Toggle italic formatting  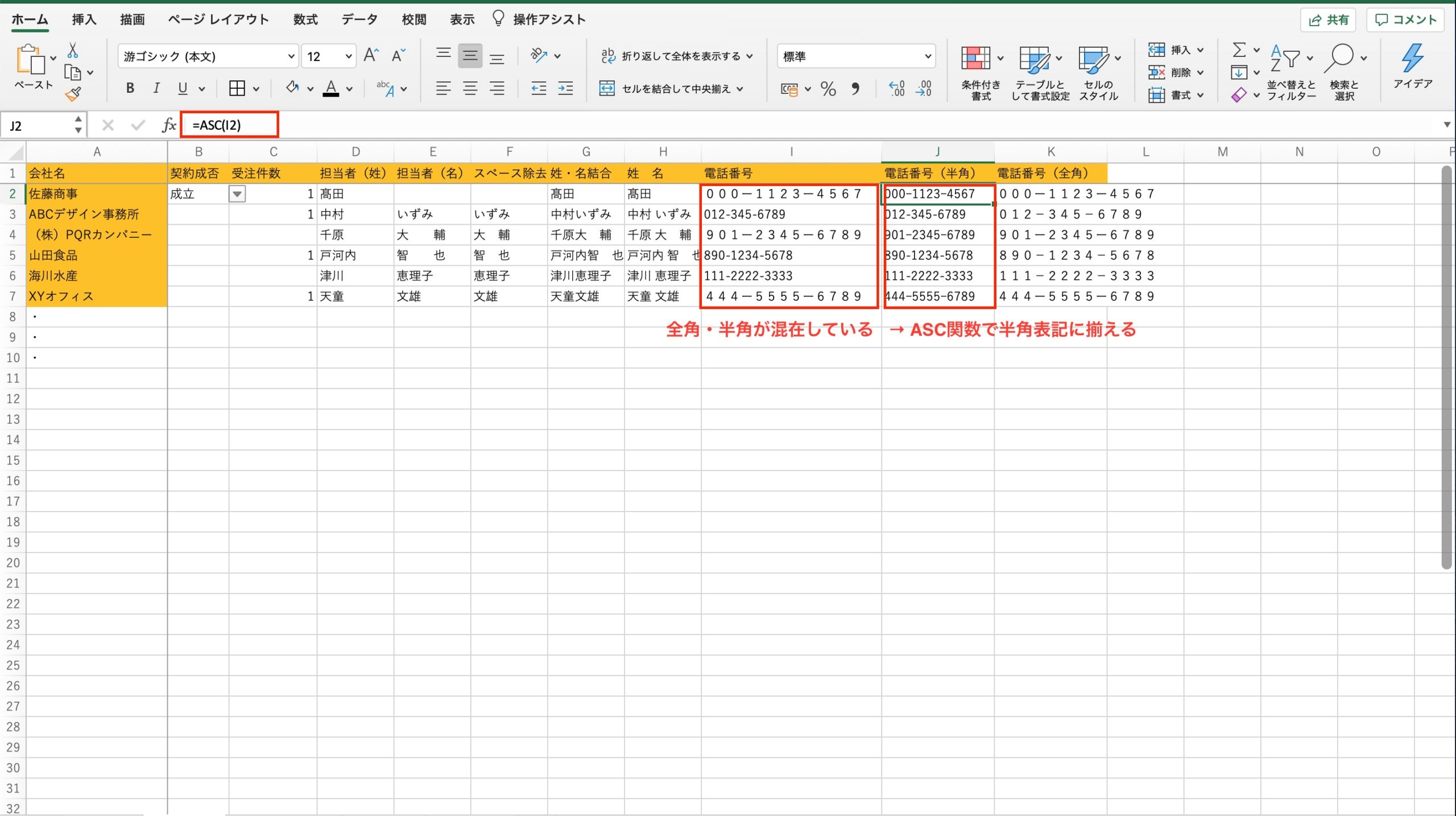(x=156, y=88)
